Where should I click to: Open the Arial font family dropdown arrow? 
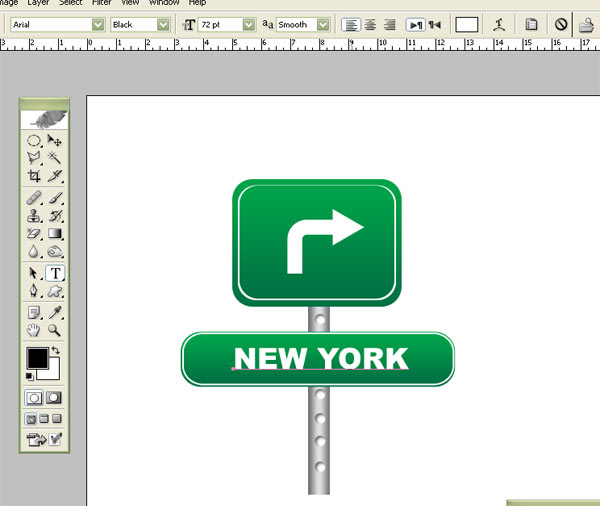coord(98,25)
